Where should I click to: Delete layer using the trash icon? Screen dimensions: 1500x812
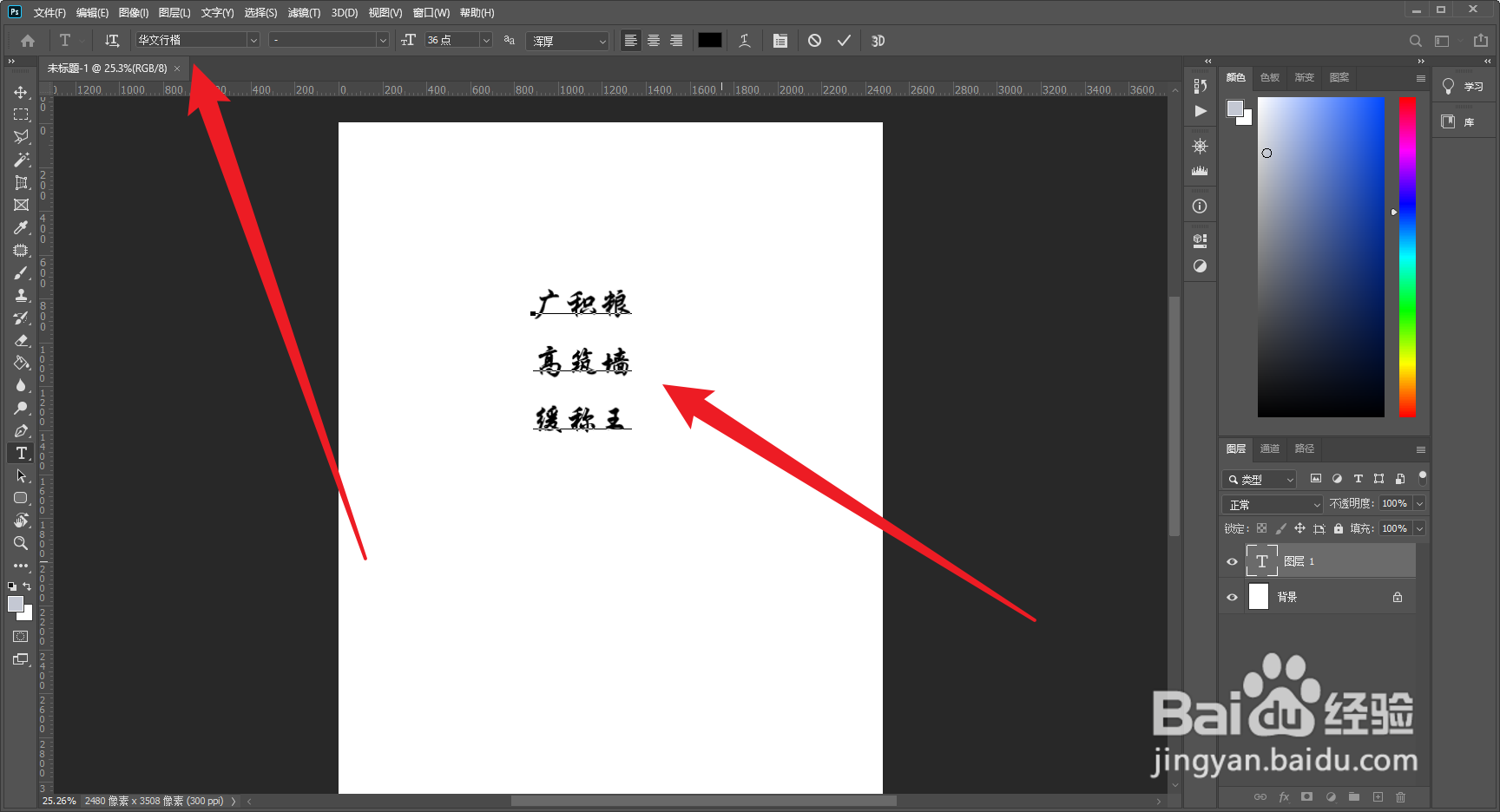[x=1400, y=796]
